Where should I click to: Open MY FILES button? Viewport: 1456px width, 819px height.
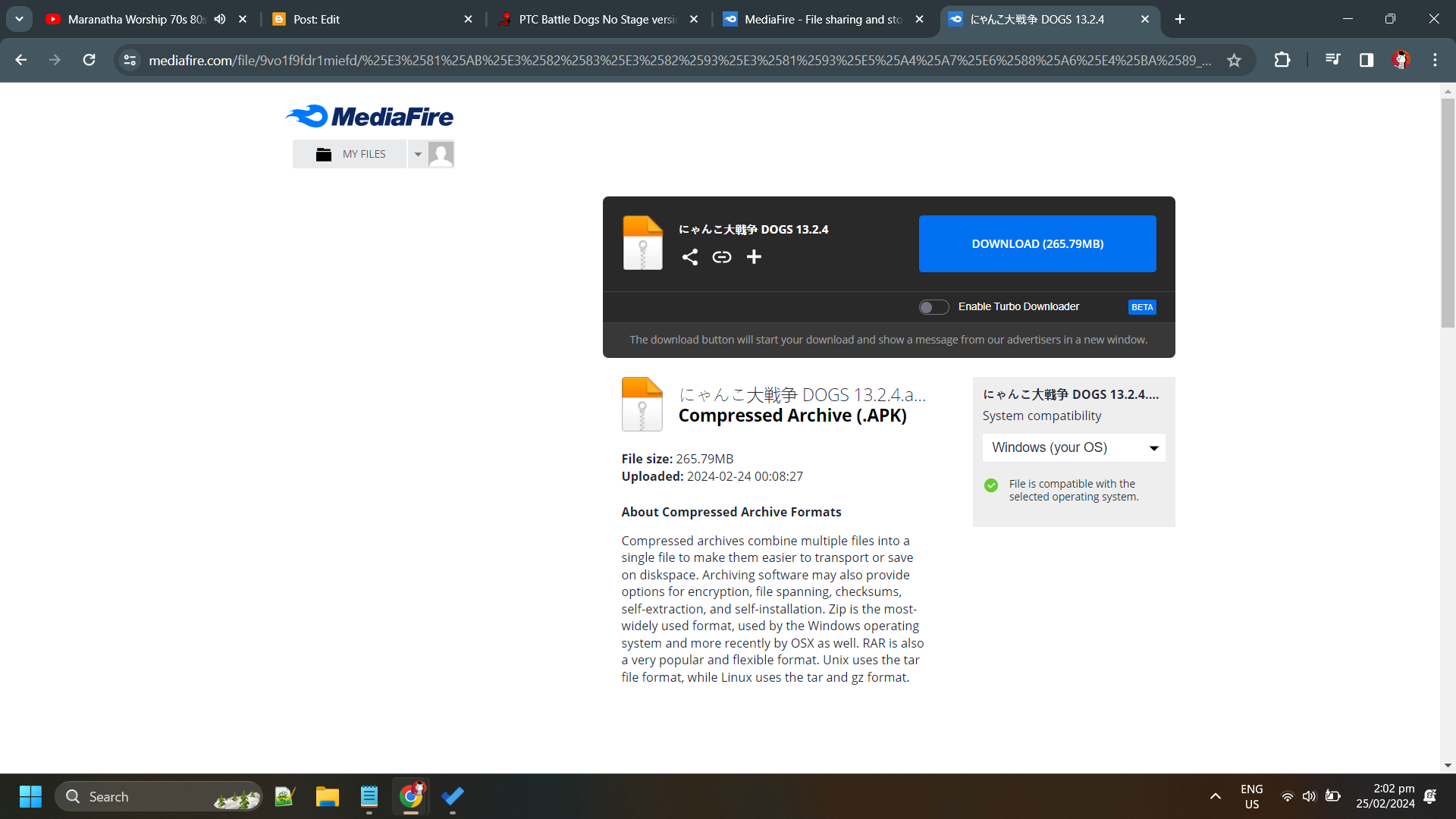click(x=350, y=154)
